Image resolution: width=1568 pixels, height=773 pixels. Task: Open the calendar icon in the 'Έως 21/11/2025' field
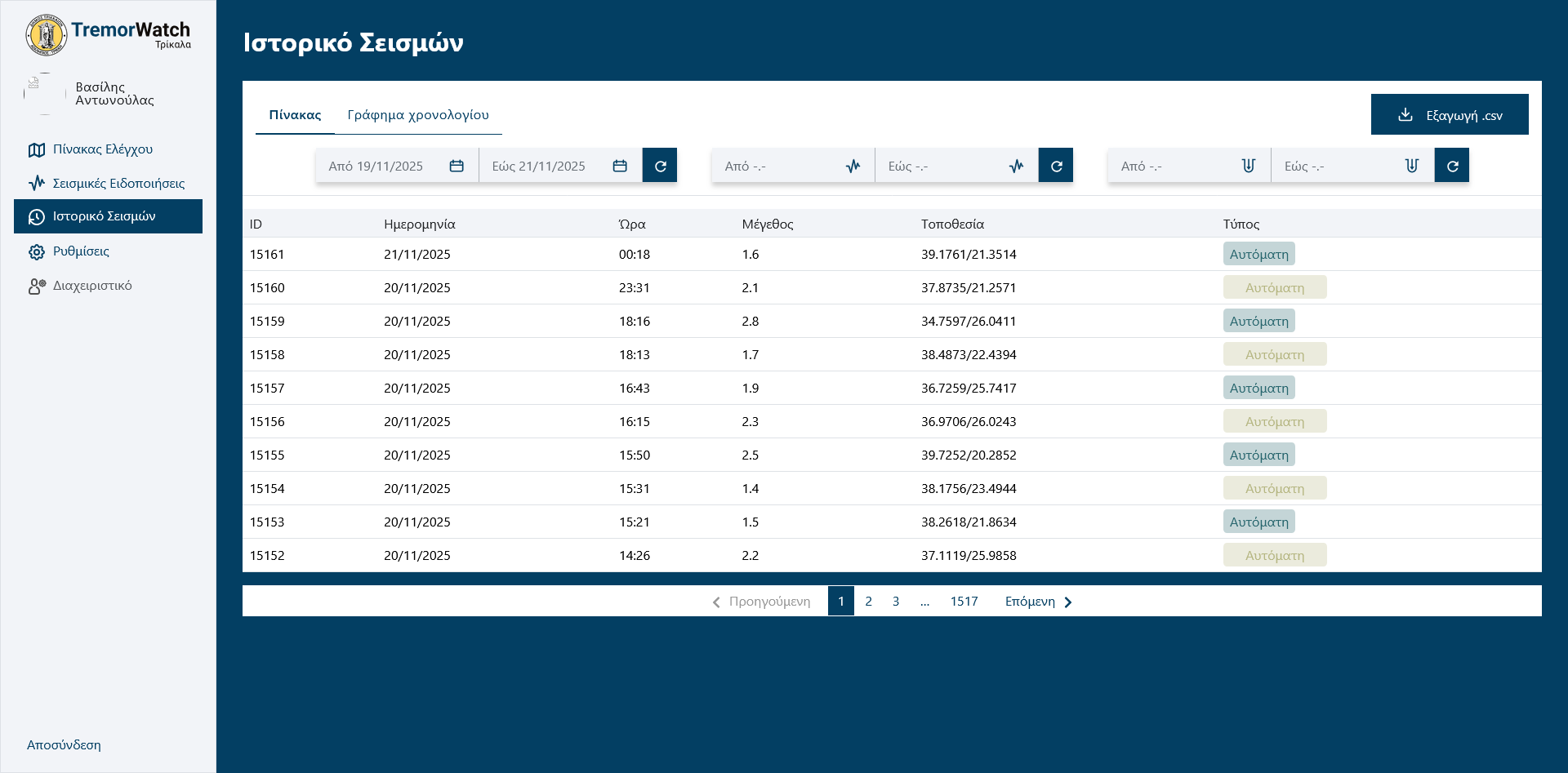click(620, 166)
